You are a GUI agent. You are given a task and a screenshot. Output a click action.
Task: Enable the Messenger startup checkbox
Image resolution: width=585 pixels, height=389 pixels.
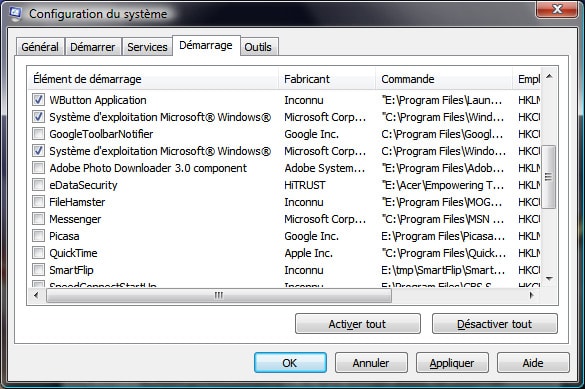coord(38,219)
